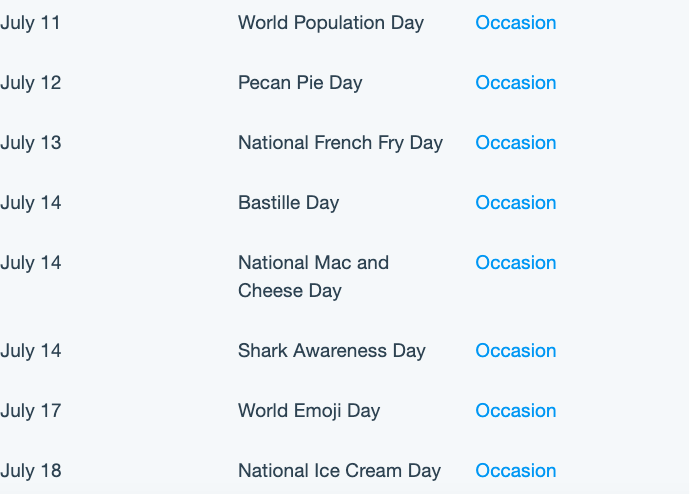Click the July 18 date cell
Viewport: 690px width, 494px height.
pyautogui.click(x=30, y=471)
